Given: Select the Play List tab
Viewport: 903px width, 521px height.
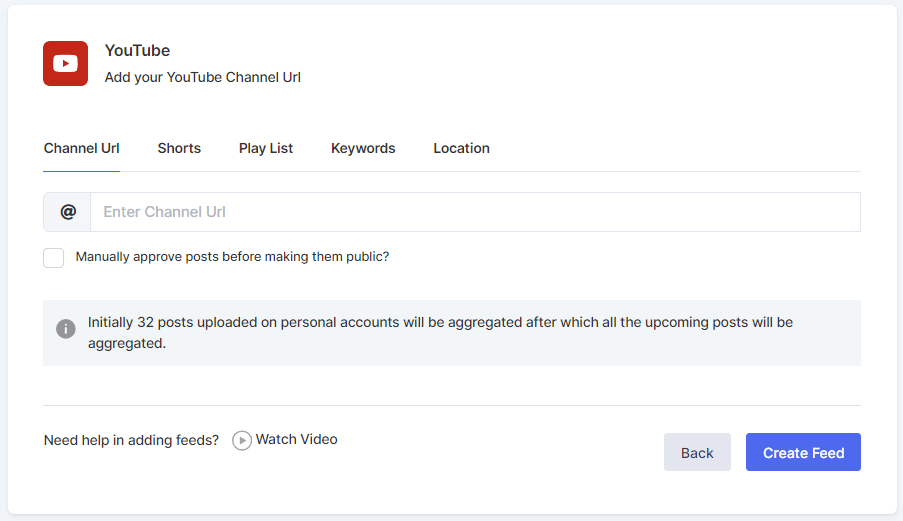Looking at the screenshot, I should click(266, 148).
